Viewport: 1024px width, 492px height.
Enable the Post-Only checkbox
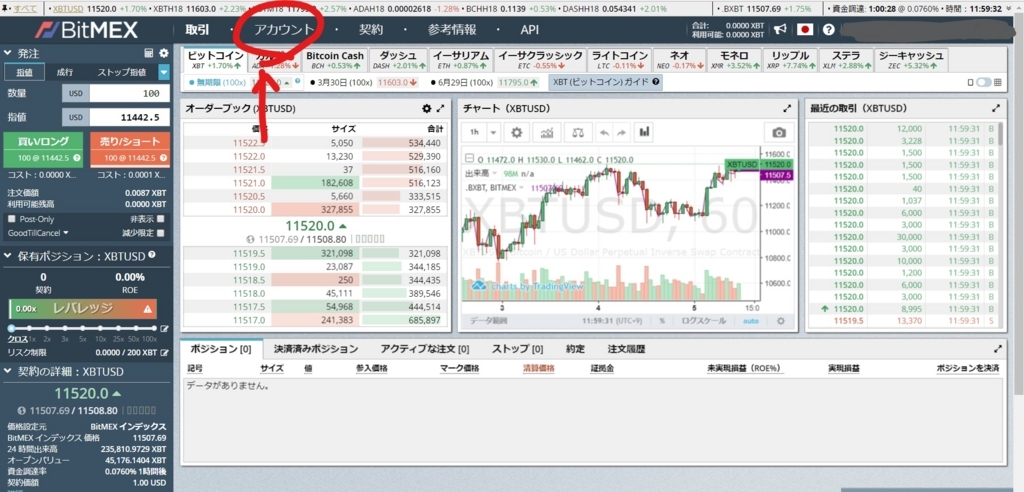click(x=13, y=220)
